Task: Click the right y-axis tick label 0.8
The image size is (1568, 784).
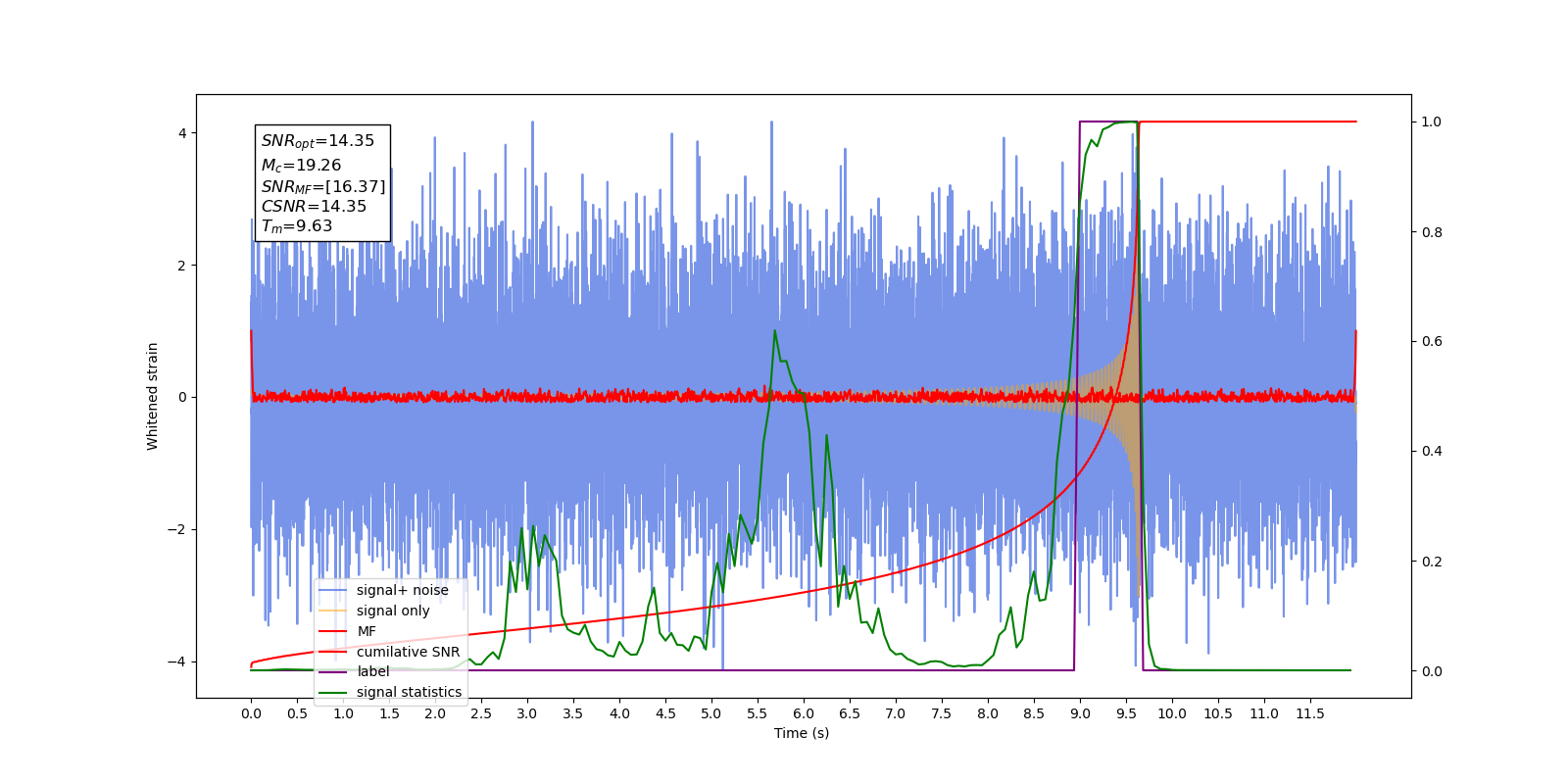Action: [x=1432, y=232]
